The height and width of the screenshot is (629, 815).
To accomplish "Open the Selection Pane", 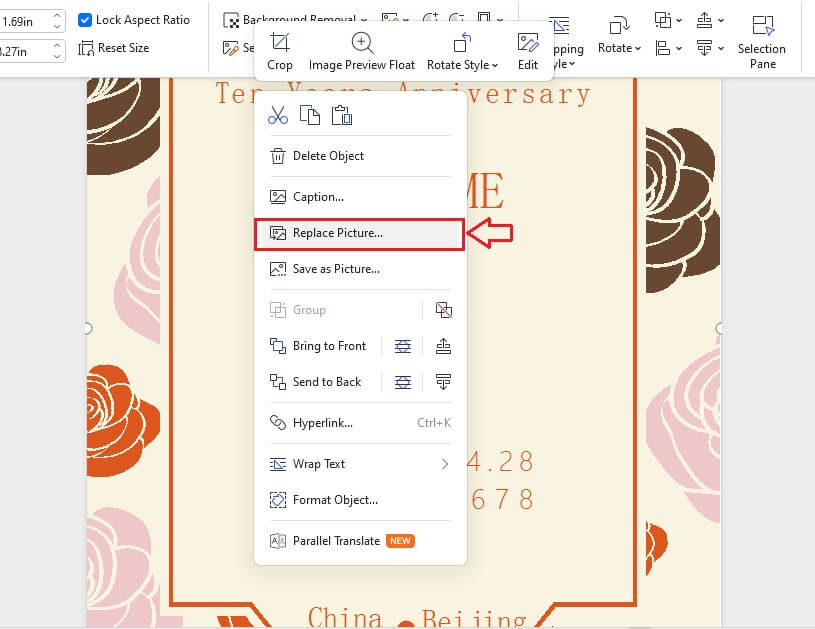I will pos(762,42).
